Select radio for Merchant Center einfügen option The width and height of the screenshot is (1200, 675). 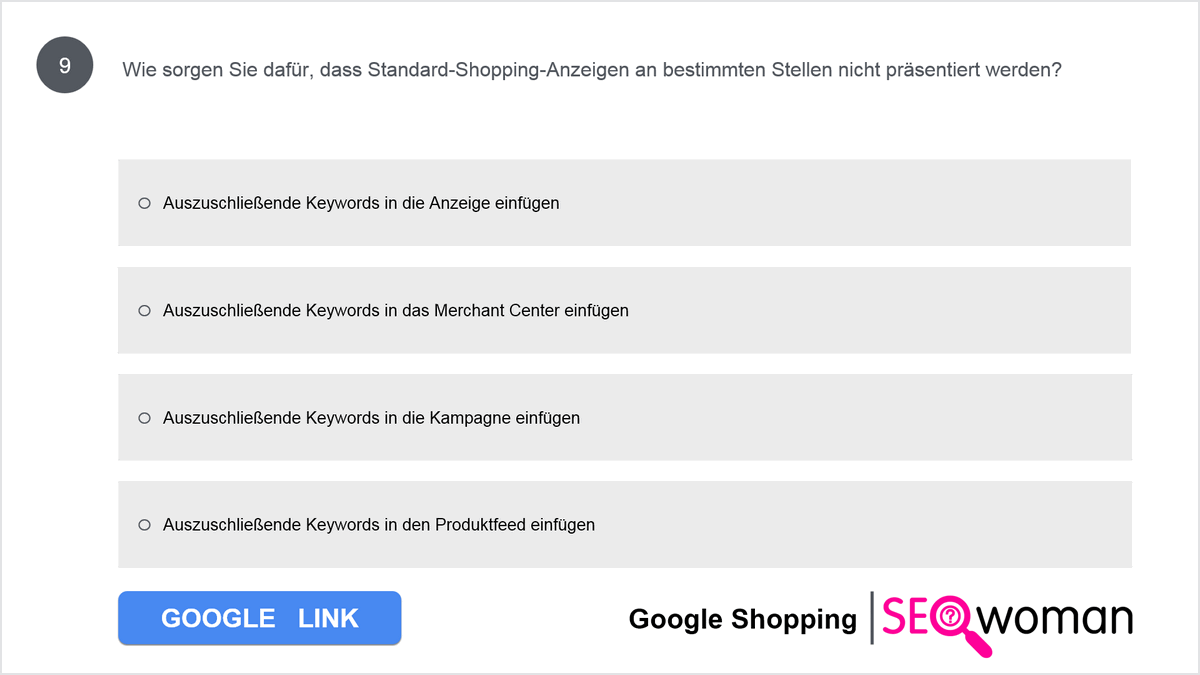click(144, 310)
